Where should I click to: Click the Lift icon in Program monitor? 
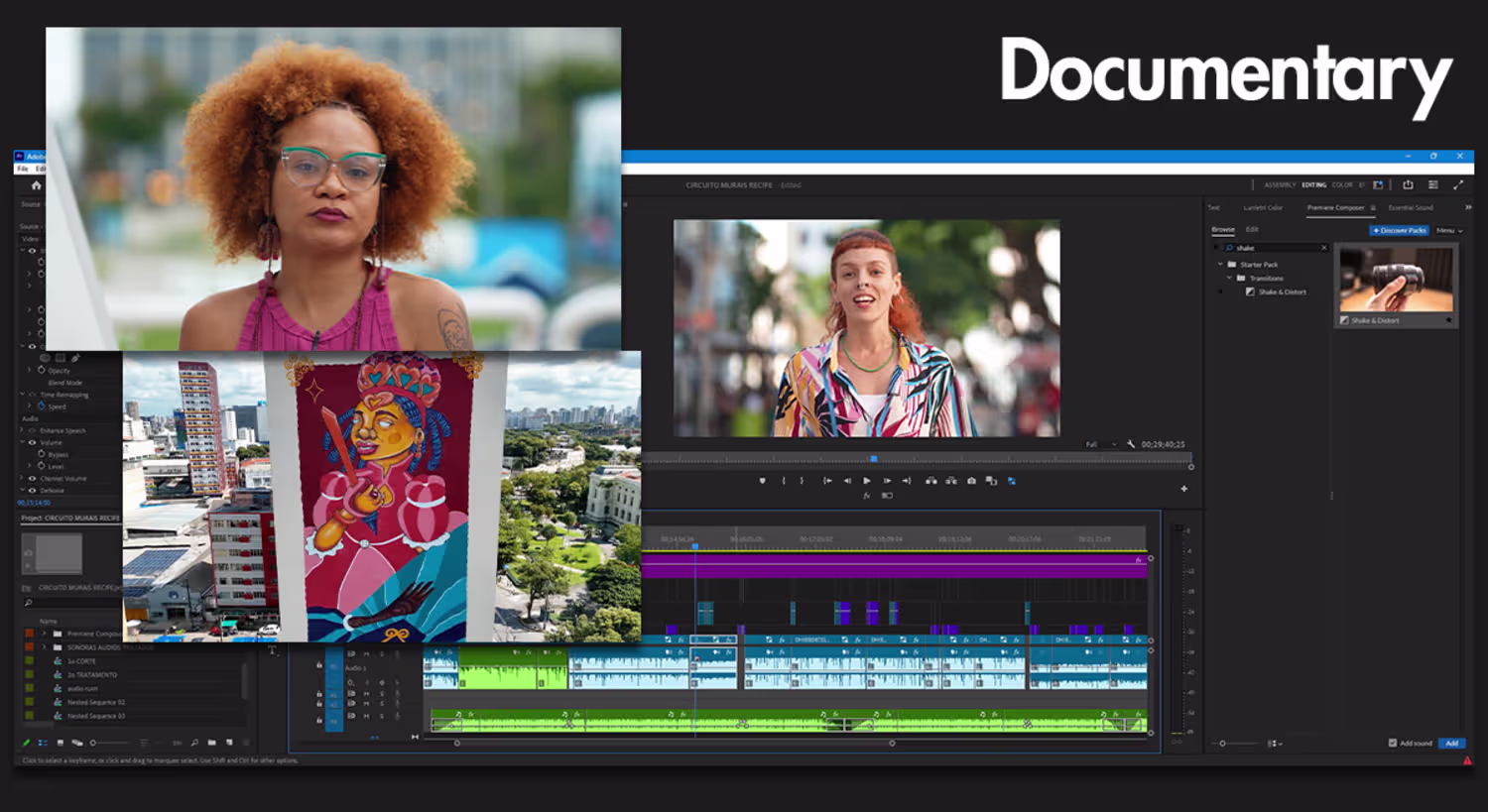pos(930,481)
